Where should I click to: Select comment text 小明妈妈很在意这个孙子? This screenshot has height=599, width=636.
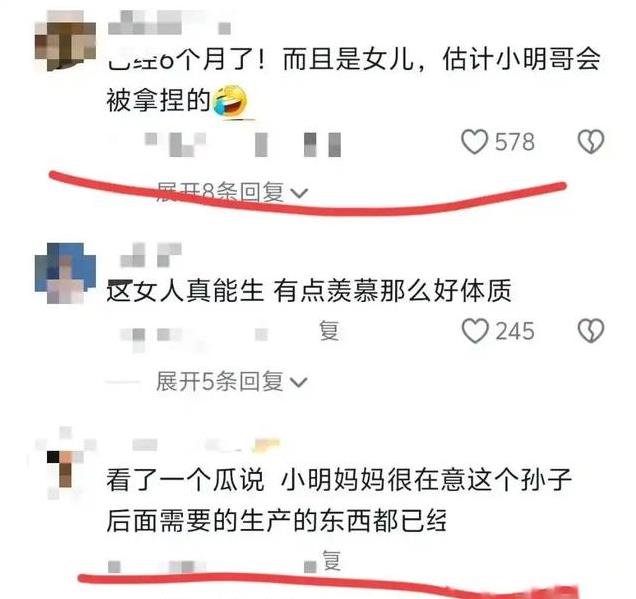(426, 480)
